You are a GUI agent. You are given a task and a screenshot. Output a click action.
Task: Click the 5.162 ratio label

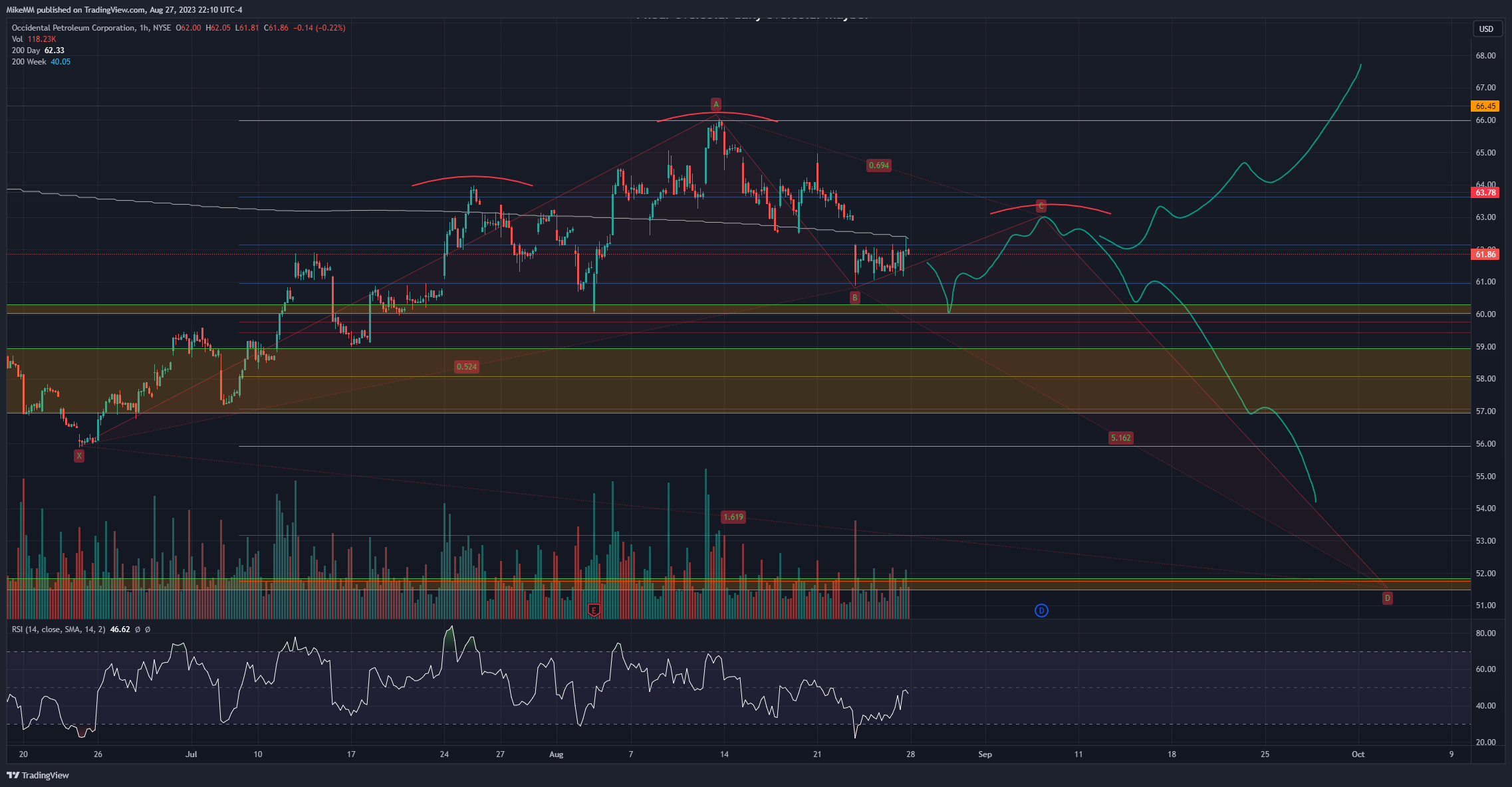pos(1120,438)
